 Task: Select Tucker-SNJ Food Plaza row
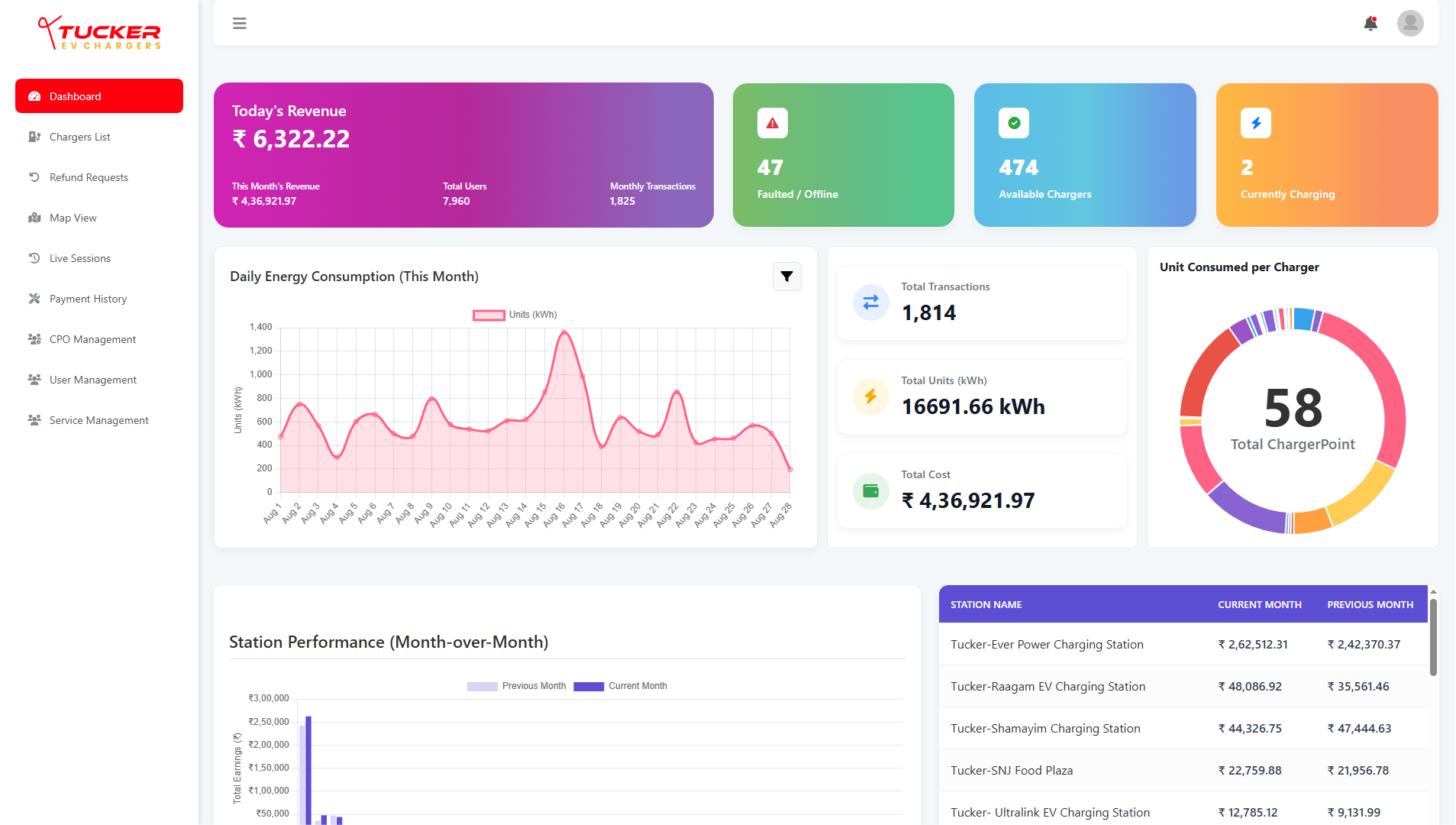pos(1183,770)
